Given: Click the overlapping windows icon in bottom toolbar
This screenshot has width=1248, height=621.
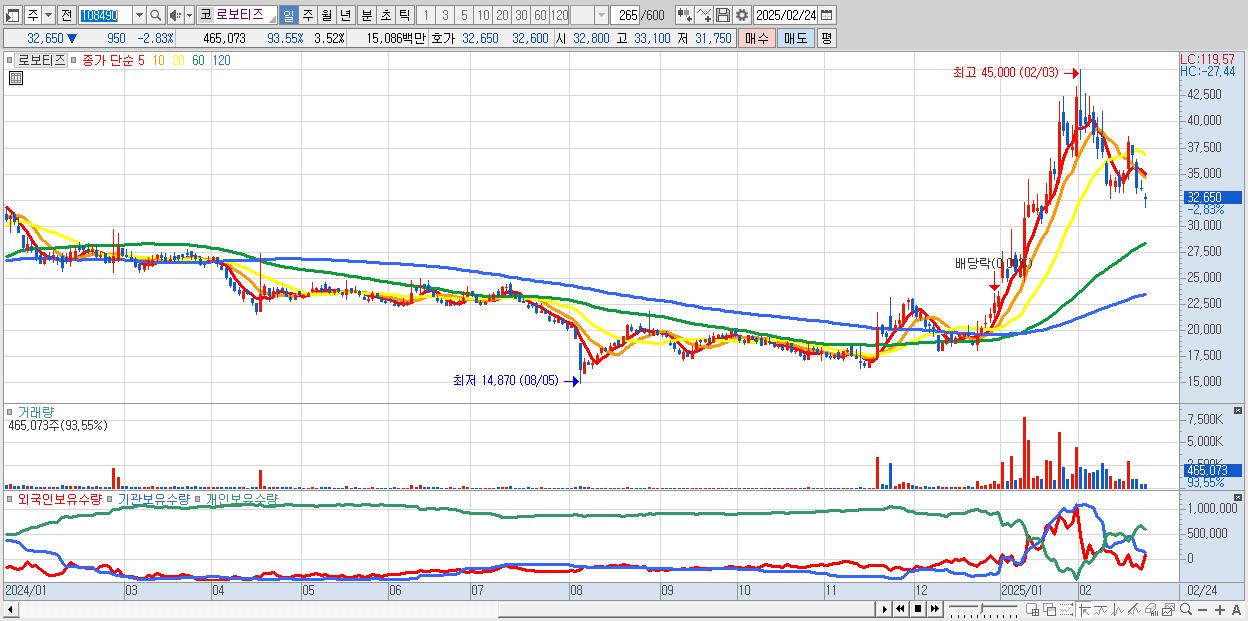Looking at the screenshot, I should 1050,610.
